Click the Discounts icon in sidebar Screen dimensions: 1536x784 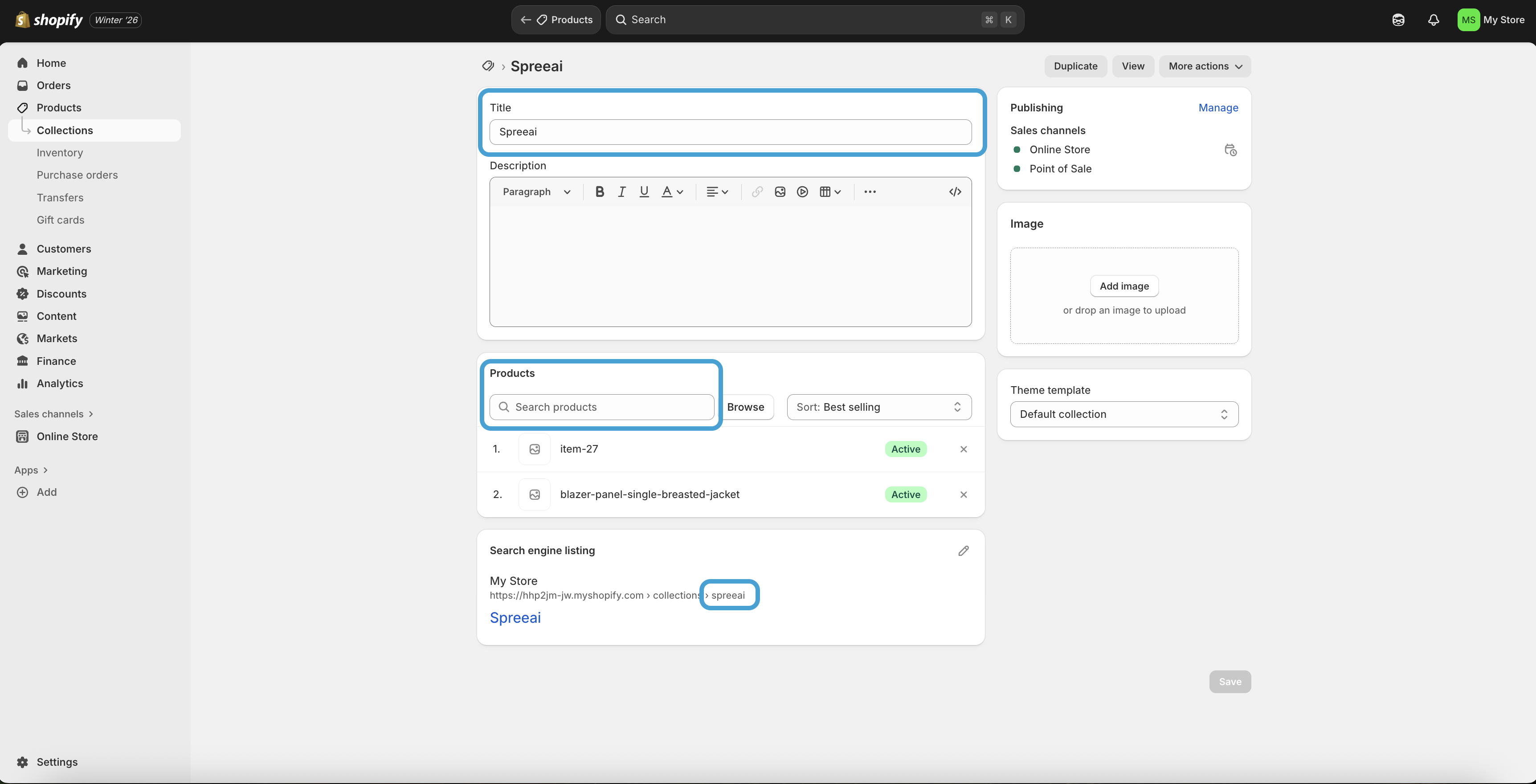tap(23, 294)
